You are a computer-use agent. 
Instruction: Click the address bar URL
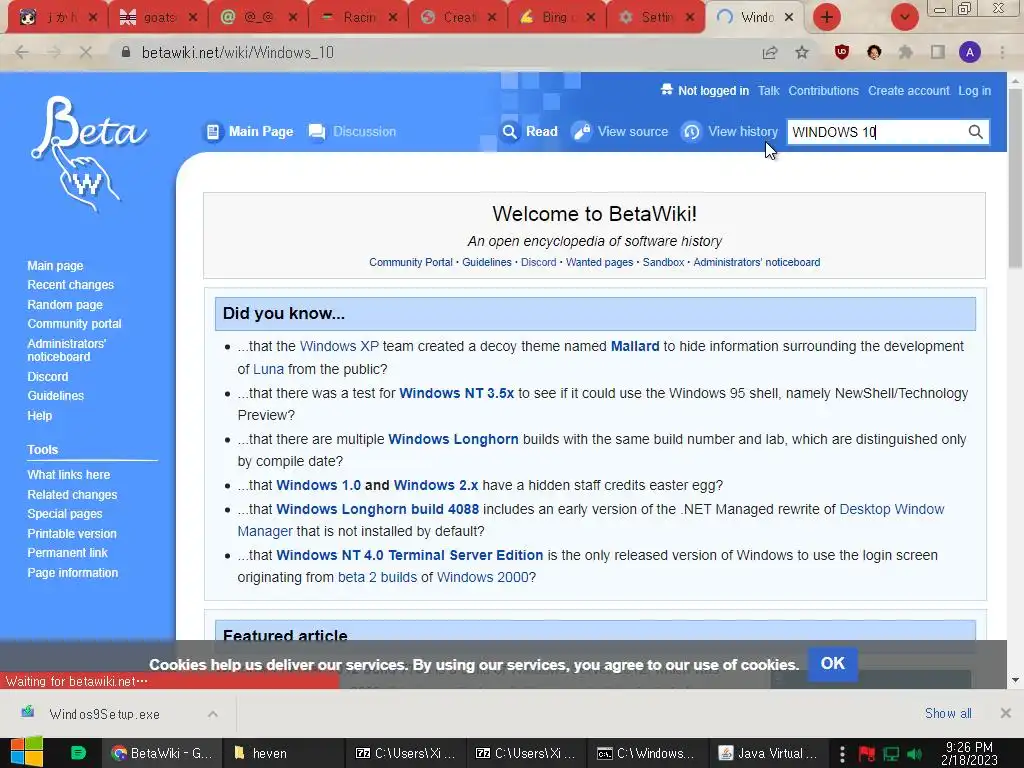click(238, 52)
